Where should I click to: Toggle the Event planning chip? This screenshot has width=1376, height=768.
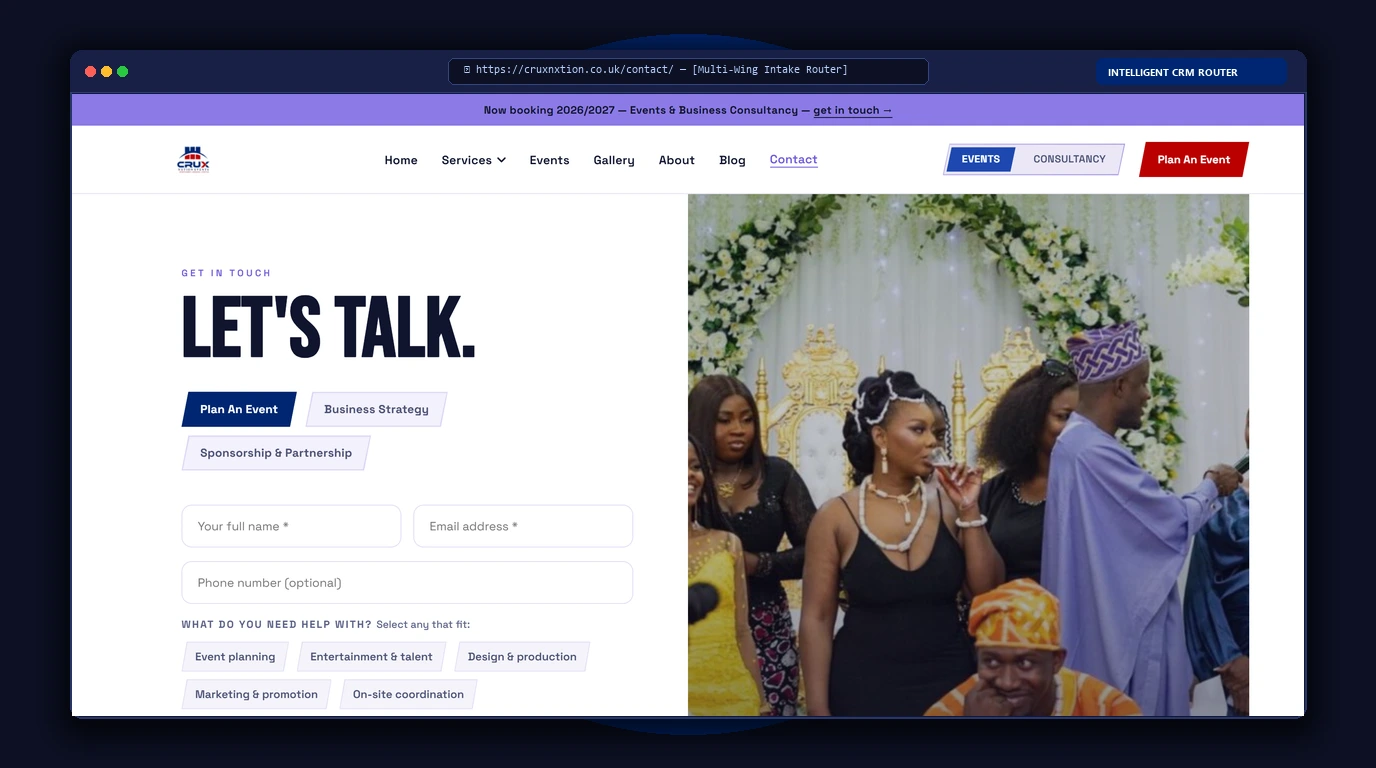(x=235, y=657)
